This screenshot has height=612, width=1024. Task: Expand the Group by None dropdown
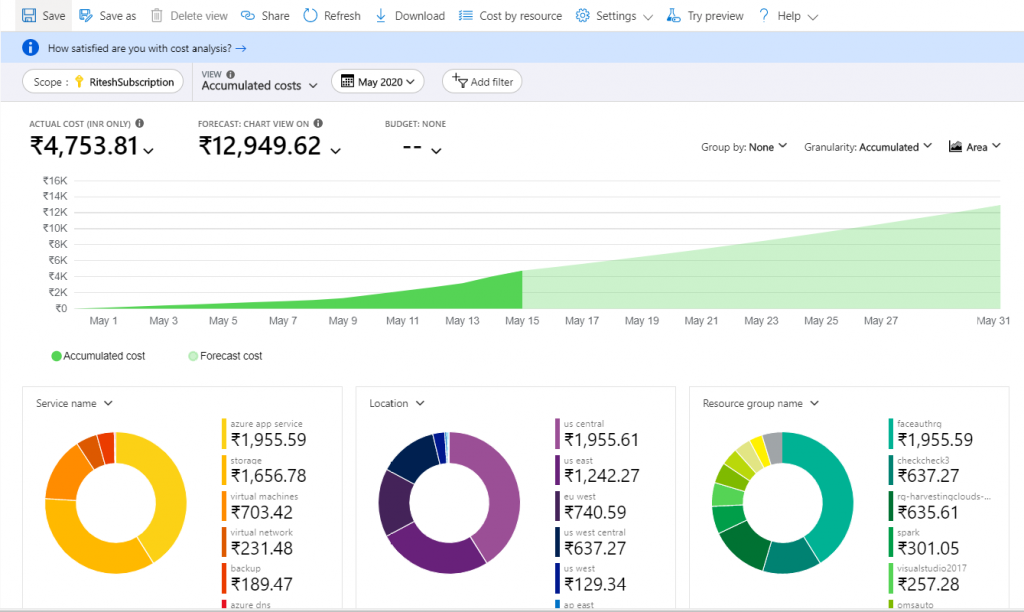744,147
